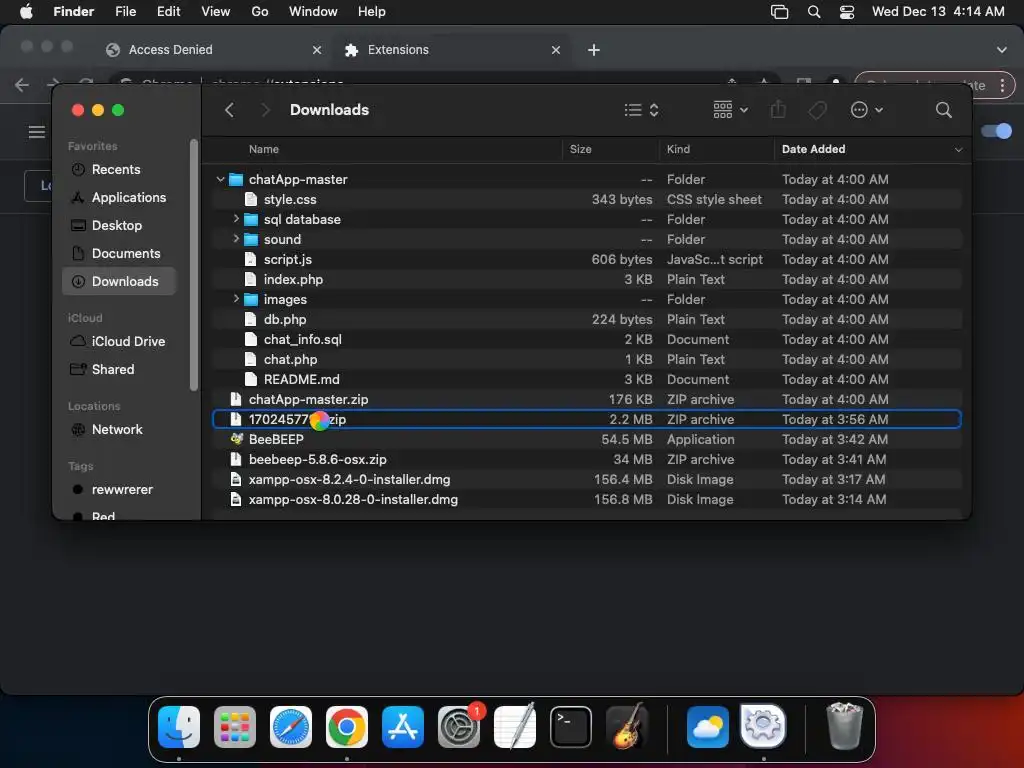
Task: Select beebeep-5.8.6-osx.zip archive
Action: (587, 460)
